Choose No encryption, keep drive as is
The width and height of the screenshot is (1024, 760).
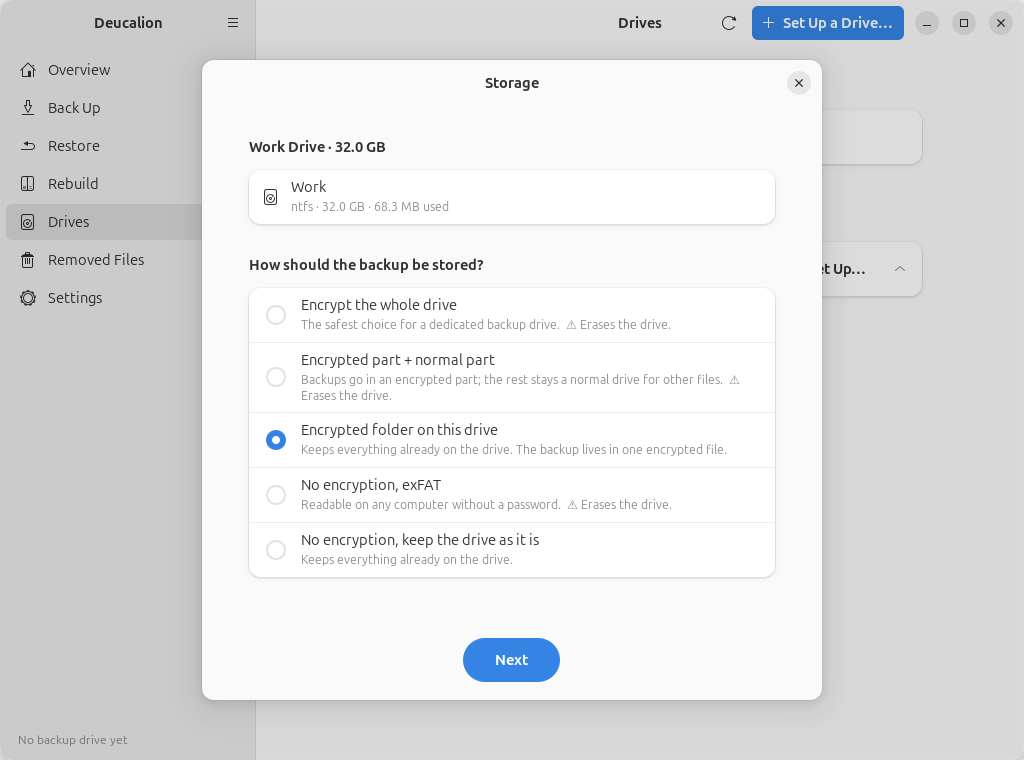pos(512,550)
